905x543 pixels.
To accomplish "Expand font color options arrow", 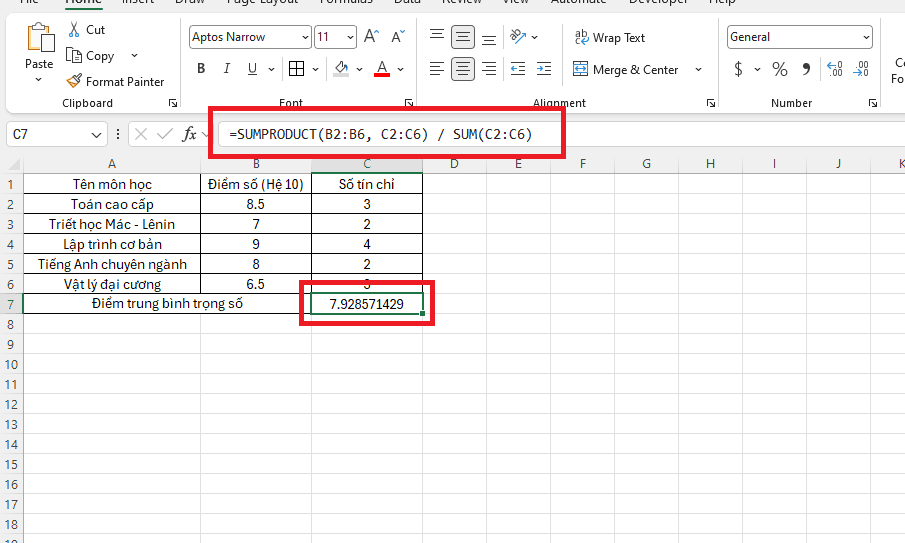I will point(401,69).
